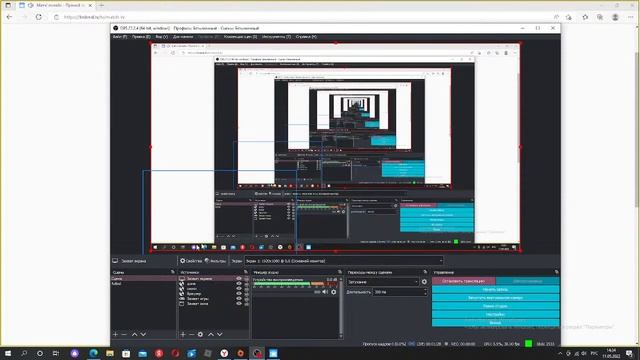
Task: Click the Audio Mixer vertical scrollbar
Action: (341, 306)
